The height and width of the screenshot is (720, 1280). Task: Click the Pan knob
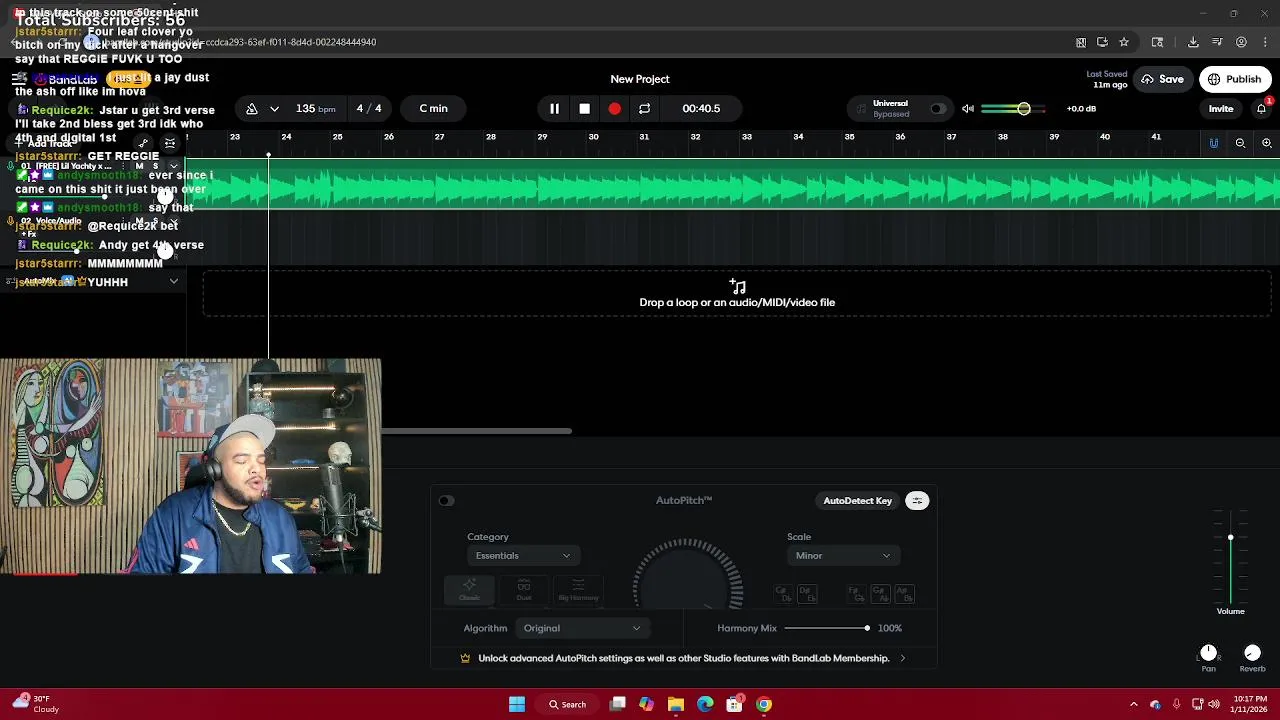click(1208, 653)
